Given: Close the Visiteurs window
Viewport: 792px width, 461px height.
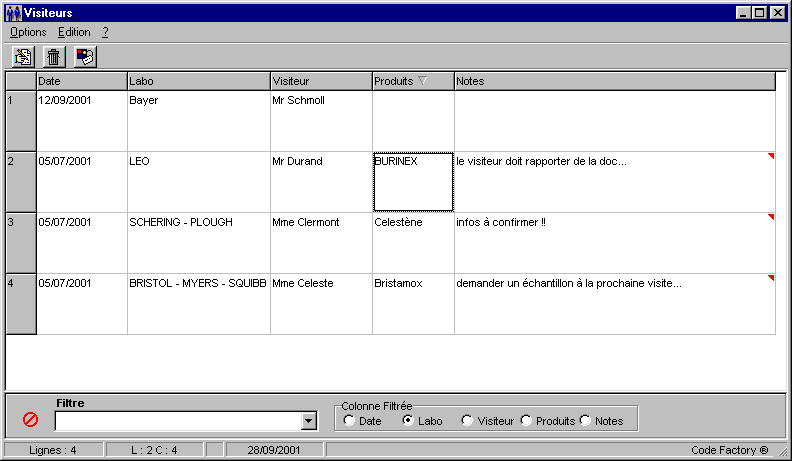Looking at the screenshot, I should click(x=778, y=13).
